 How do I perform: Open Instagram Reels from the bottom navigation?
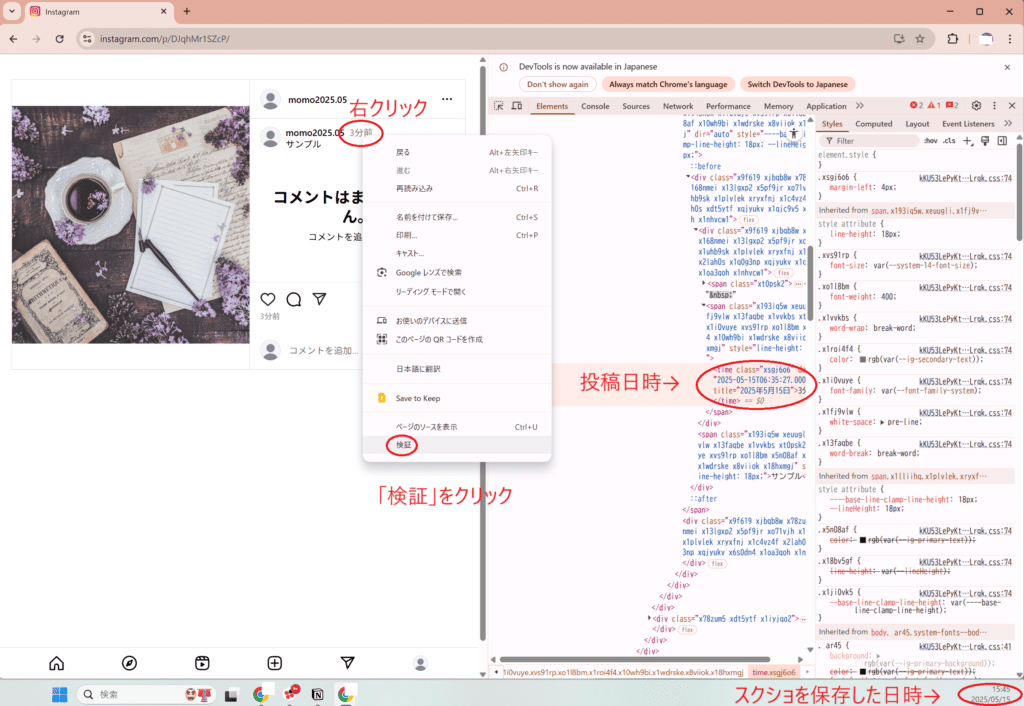coord(202,663)
